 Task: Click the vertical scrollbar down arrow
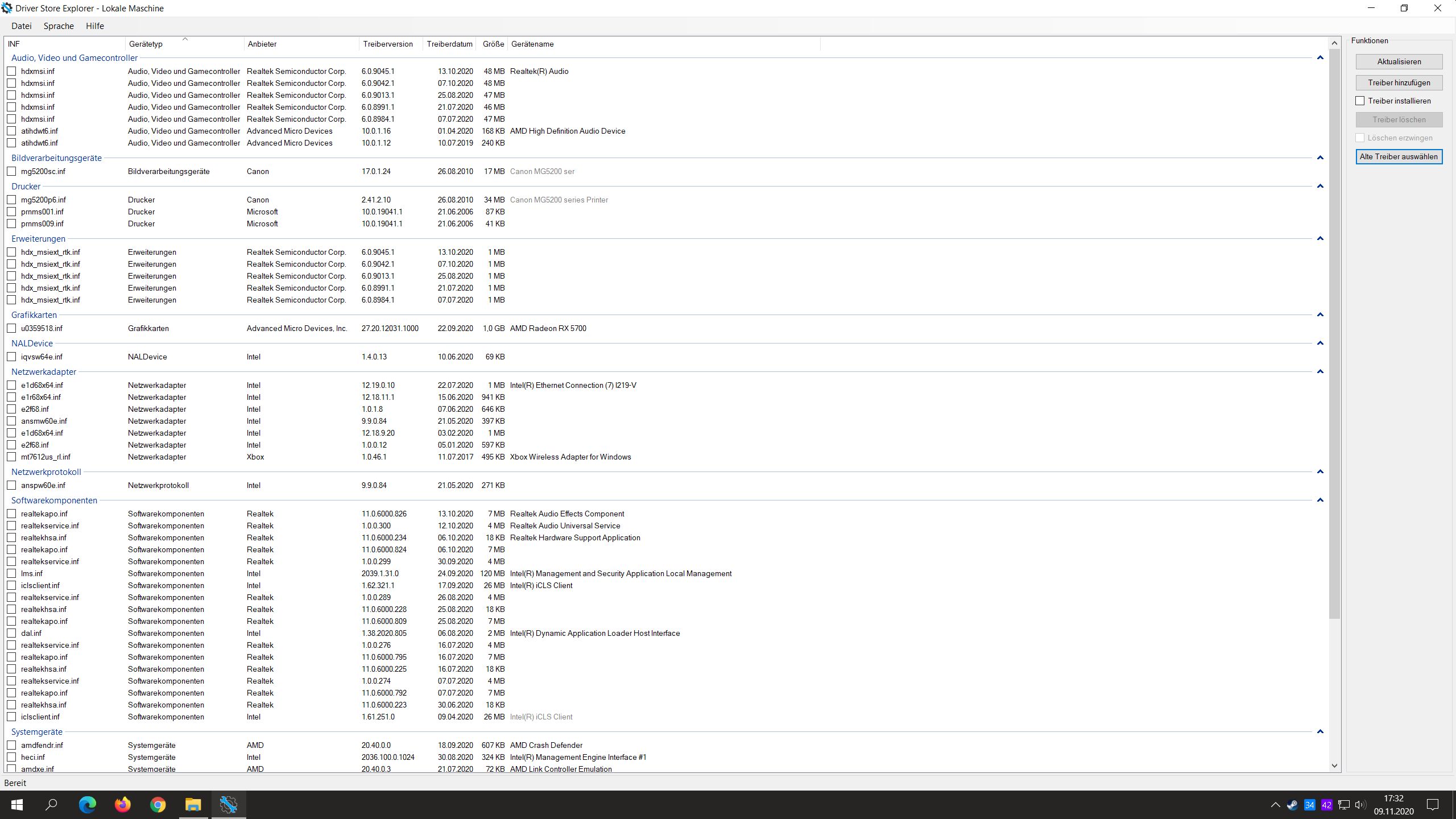tap(1334, 766)
